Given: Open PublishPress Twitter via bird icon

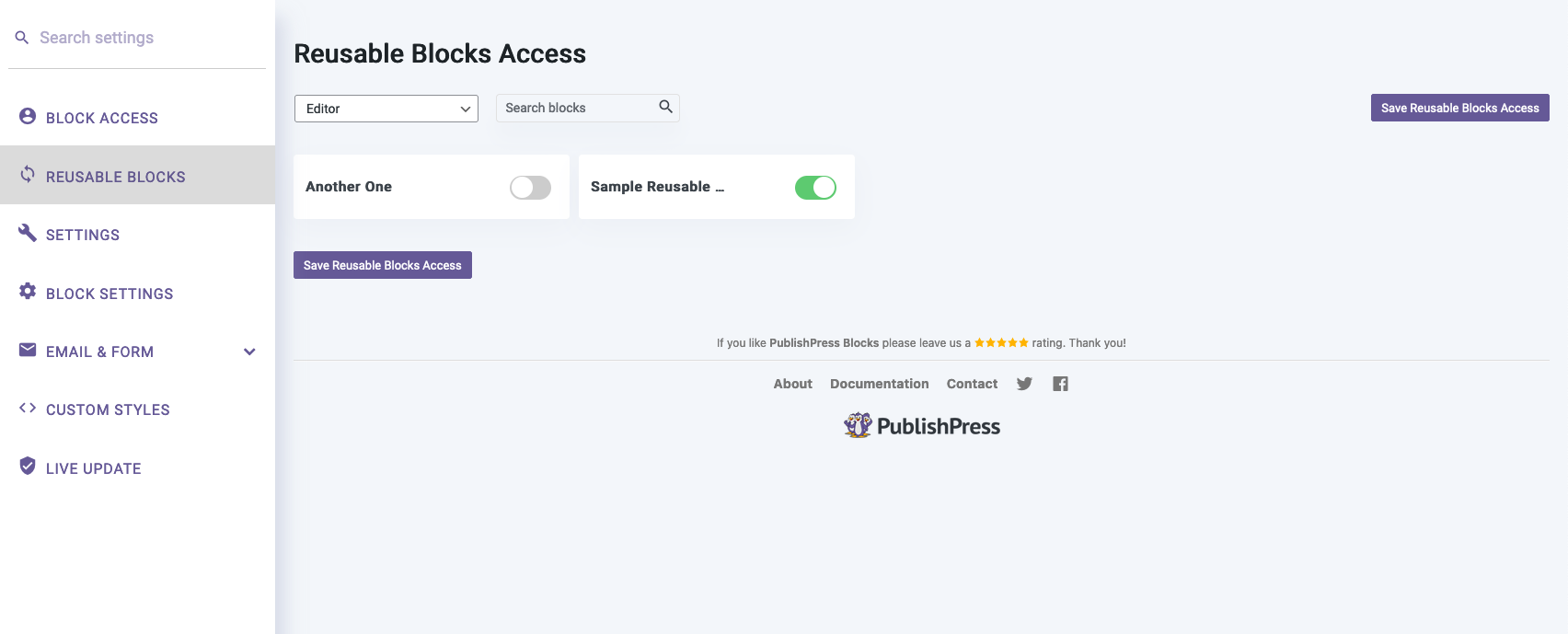Looking at the screenshot, I should [1023, 384].
